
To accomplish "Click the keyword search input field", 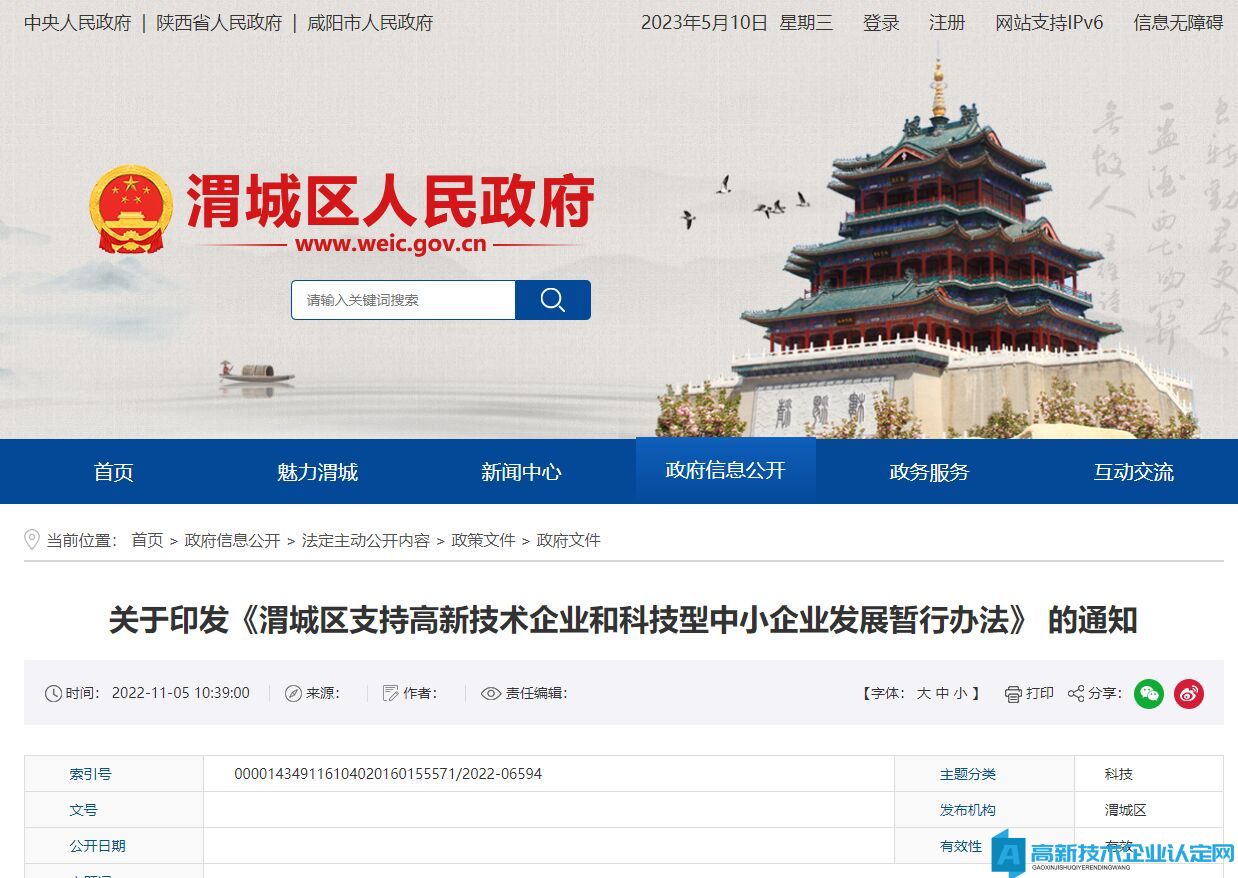I will (403, 300).
